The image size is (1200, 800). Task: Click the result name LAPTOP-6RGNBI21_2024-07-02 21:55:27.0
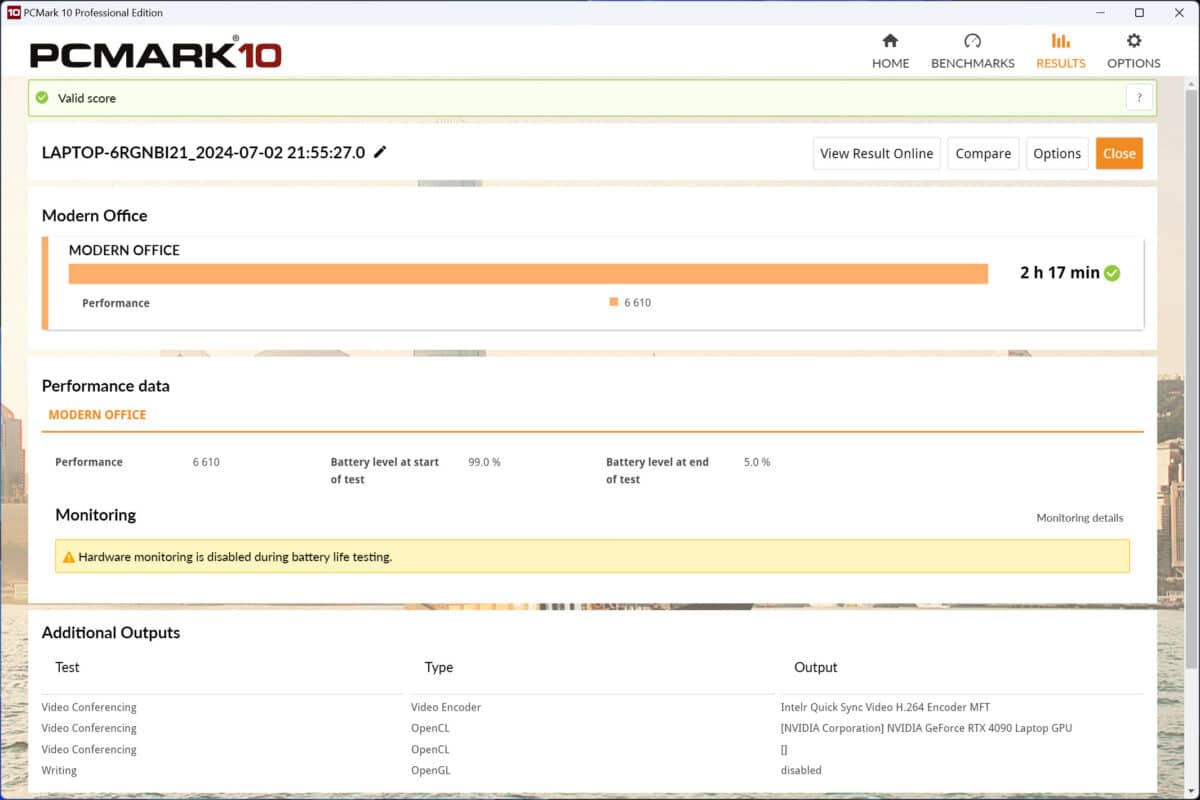click(x=203, y=153)
